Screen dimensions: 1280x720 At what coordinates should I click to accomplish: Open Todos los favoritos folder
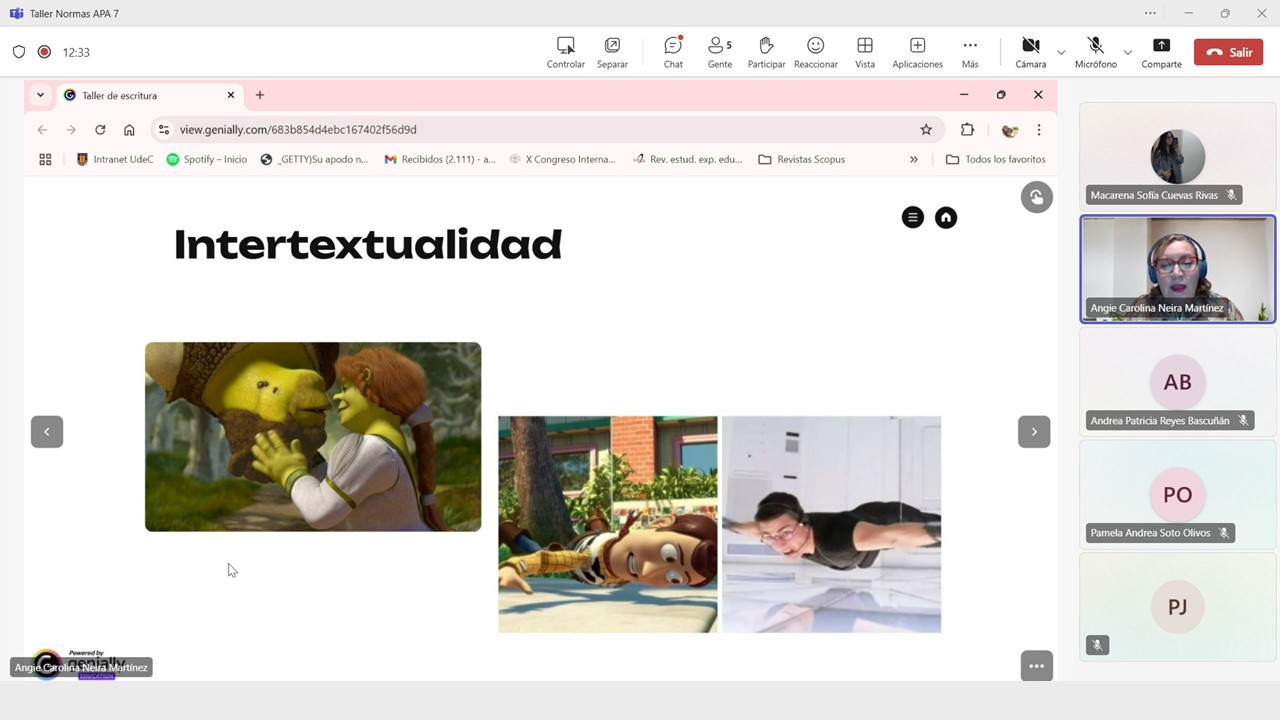[995, 159]
